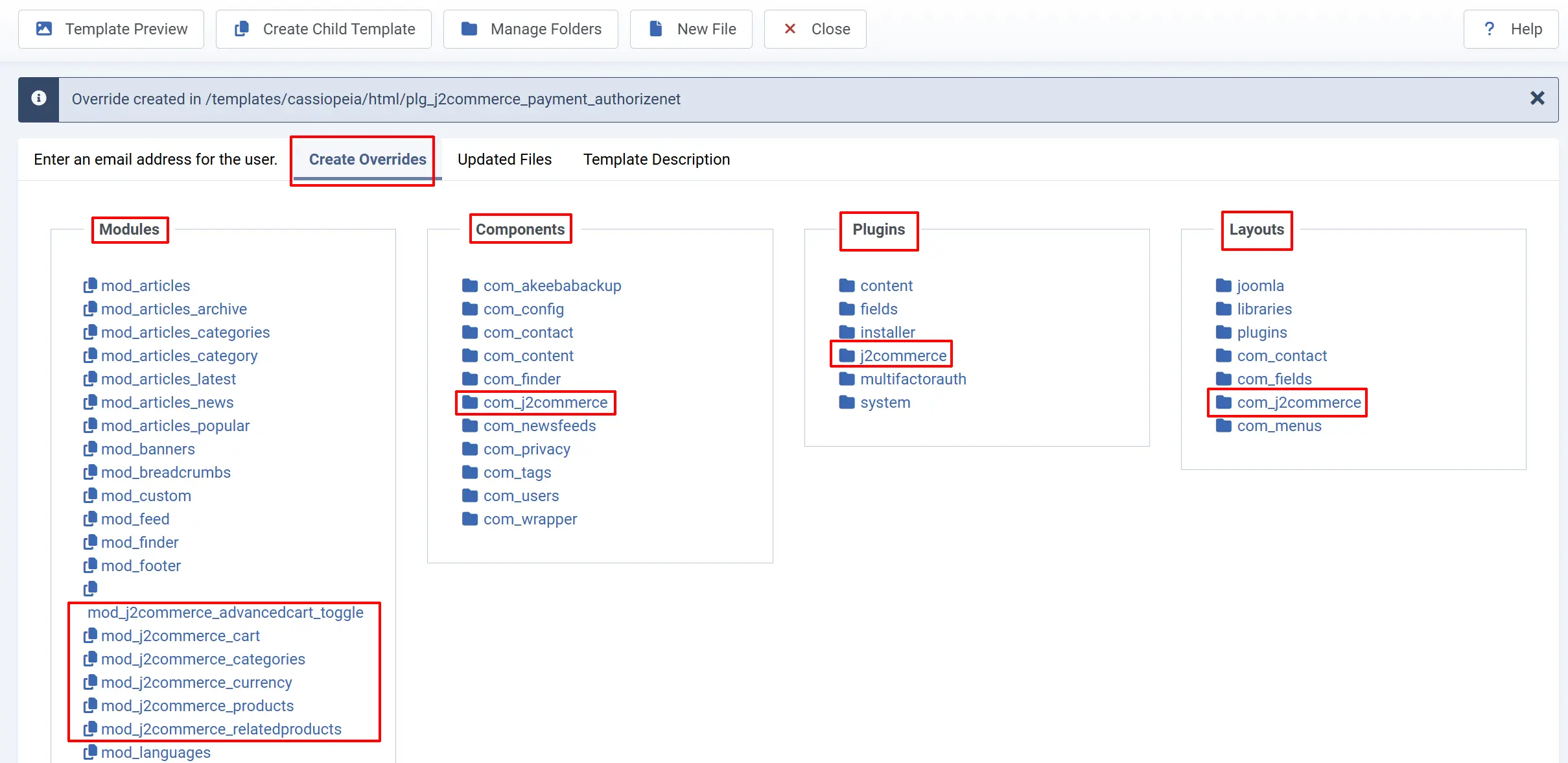Select mod_j2commerce_advancedcart_toggle module
The image size is (1568, 763).
click(x=226, y=612)
